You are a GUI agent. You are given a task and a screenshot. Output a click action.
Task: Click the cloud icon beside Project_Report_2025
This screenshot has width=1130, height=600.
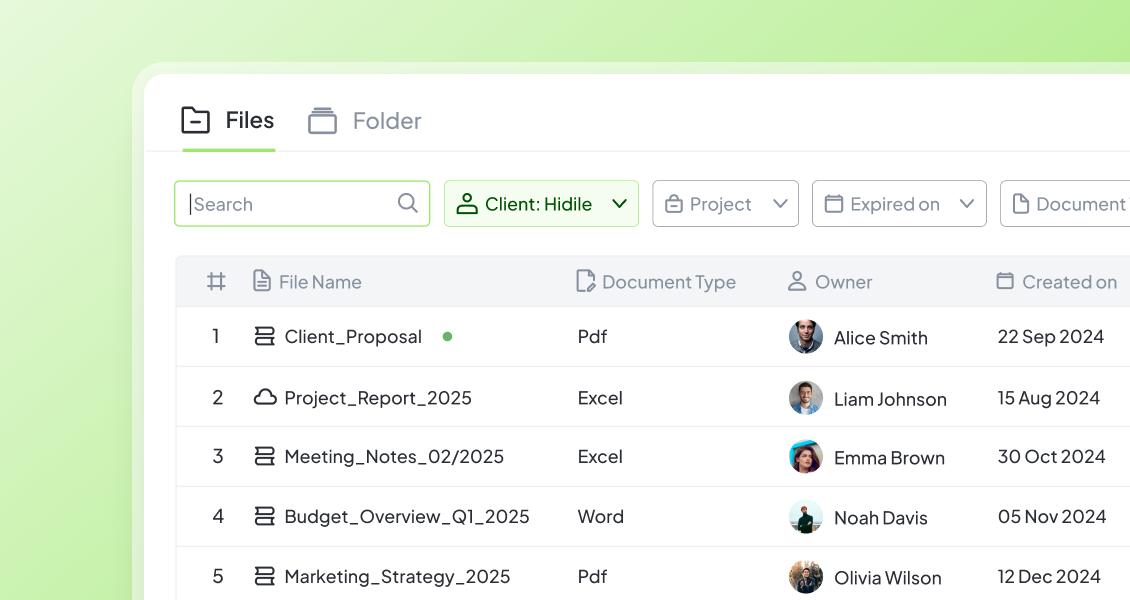(x=264, y=397)
